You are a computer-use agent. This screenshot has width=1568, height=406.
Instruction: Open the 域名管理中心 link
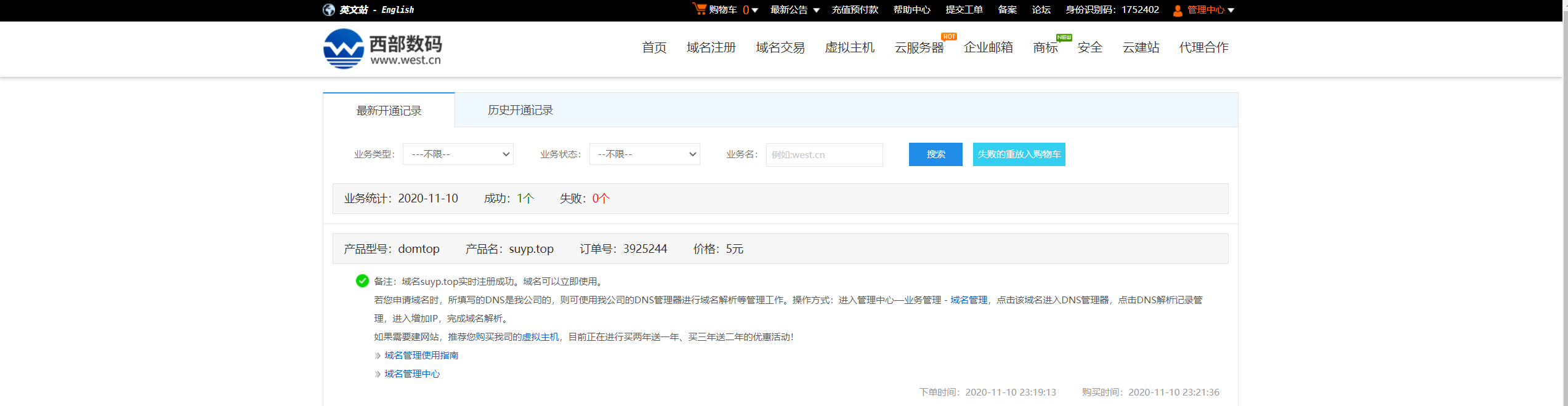tap(412, 374)
